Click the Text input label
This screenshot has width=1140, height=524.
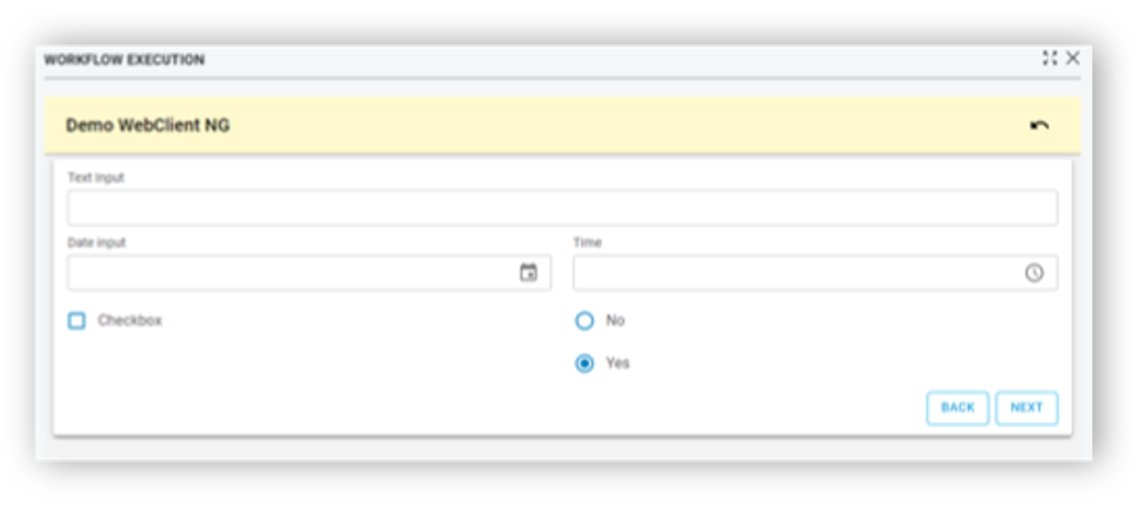coord(96,177)
